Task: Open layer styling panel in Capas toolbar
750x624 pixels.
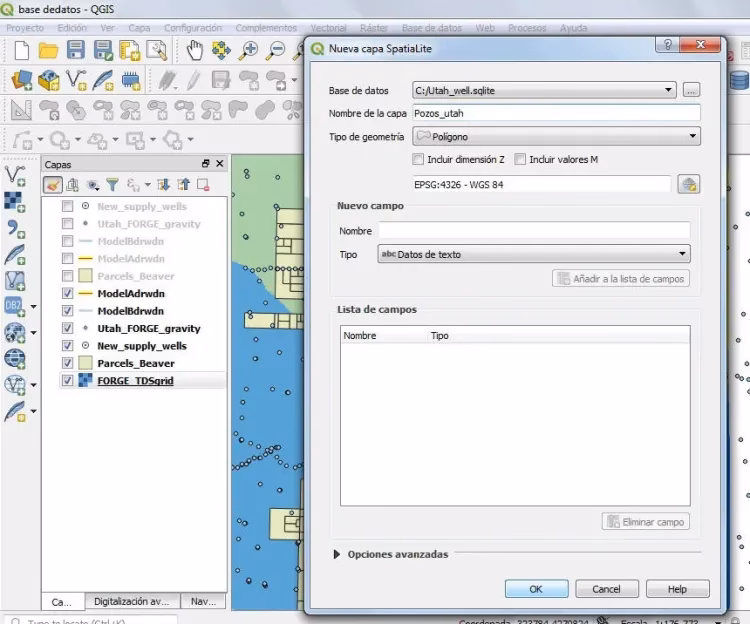Action: tap(52, 185)
